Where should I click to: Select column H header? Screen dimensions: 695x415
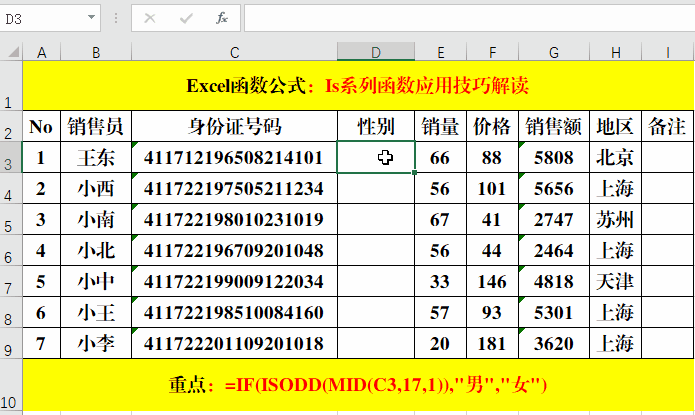[616, 52]
